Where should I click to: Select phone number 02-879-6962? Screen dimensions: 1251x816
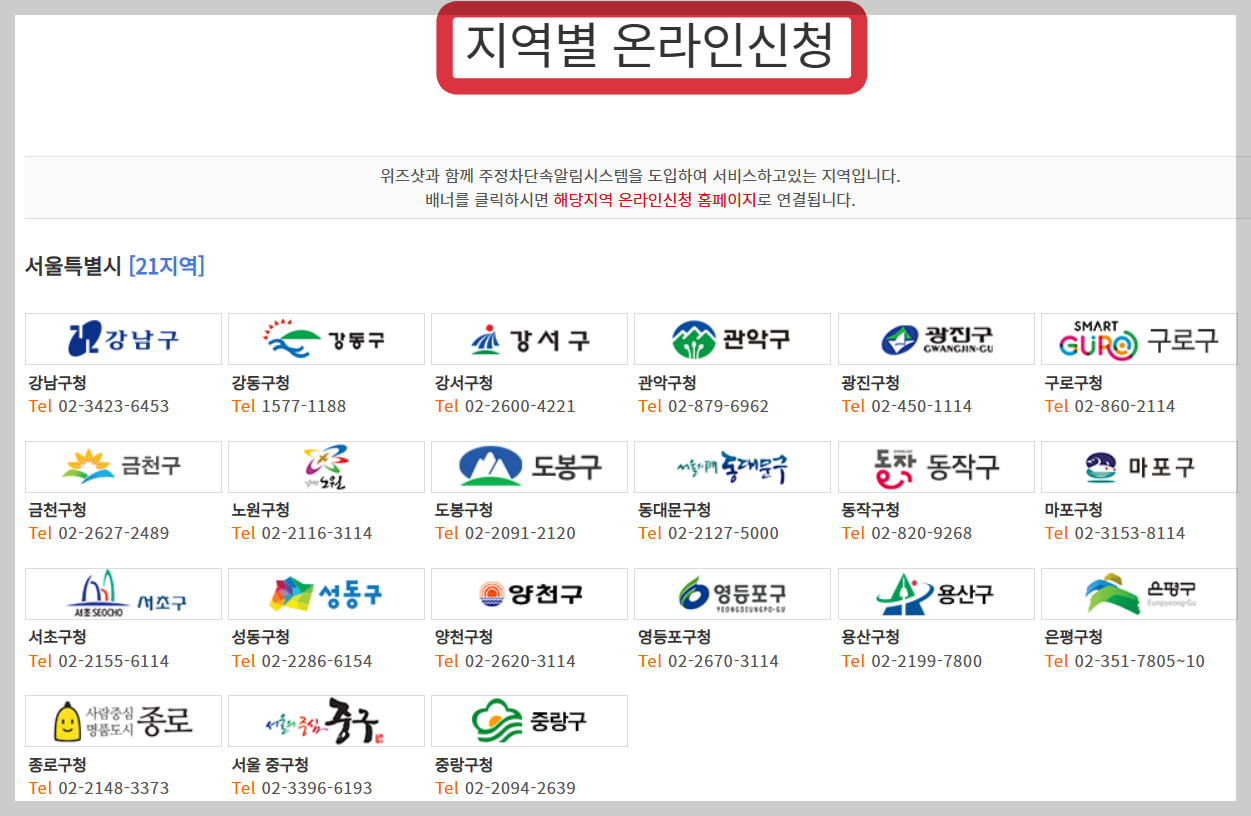[x=719, y=406]
